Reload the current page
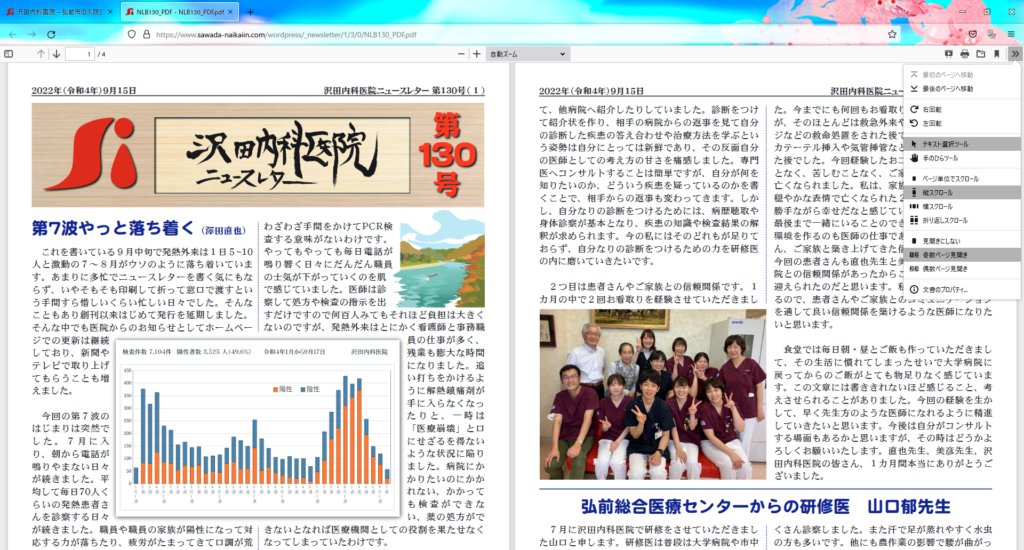The width and height of the screenshot is (1024, 550). pyautogui.click(x=51, y=34)
